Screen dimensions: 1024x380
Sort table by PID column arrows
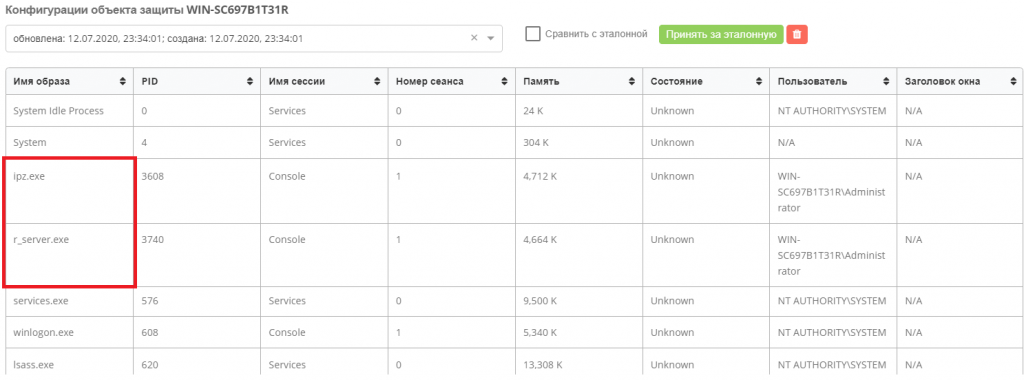click(250, 82)
